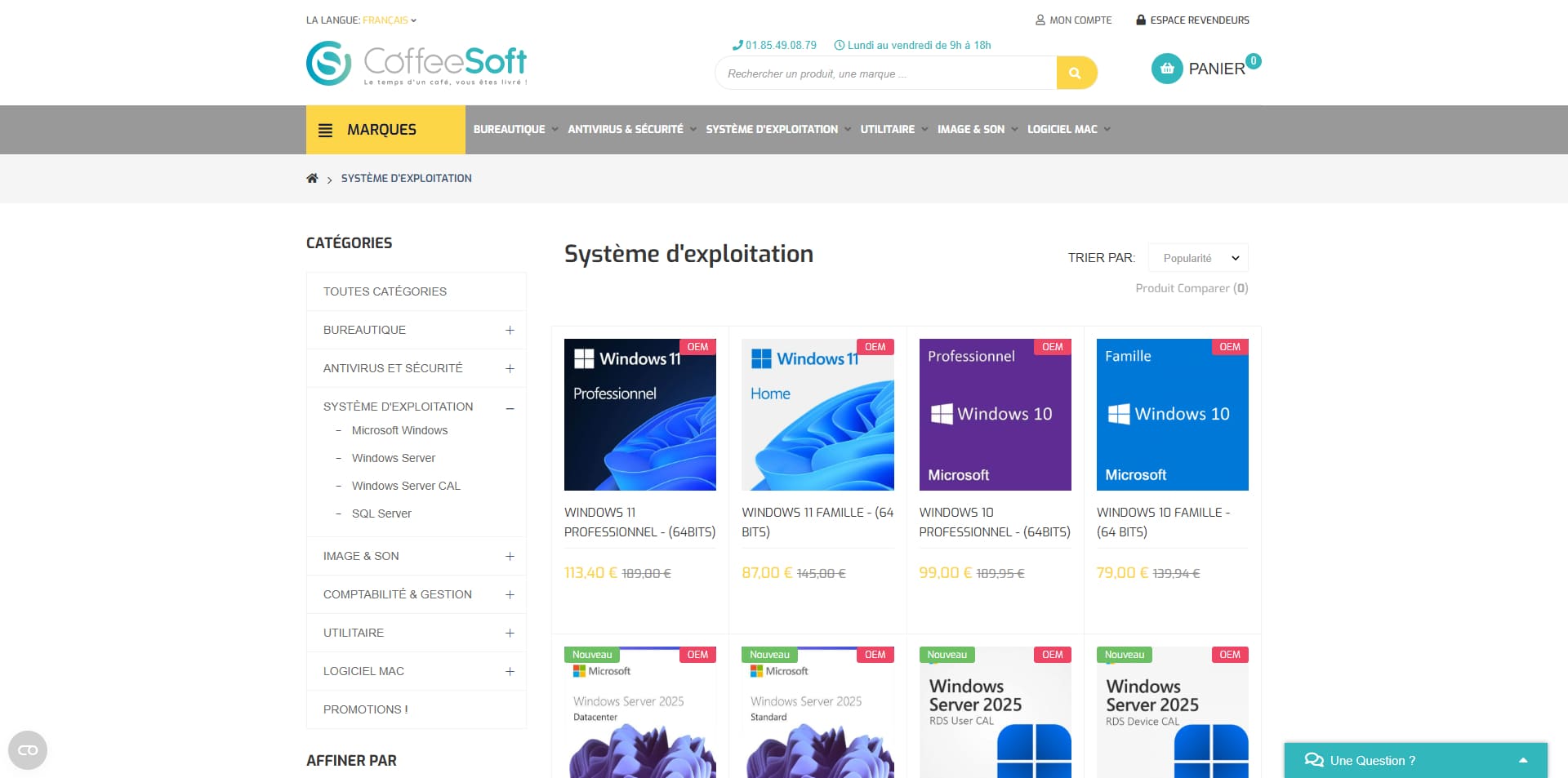Image resolution: width=1568 pixels, height=778 pixels.
Task: Open the shopping basket icon
Action: click(x=1167, y=69)
